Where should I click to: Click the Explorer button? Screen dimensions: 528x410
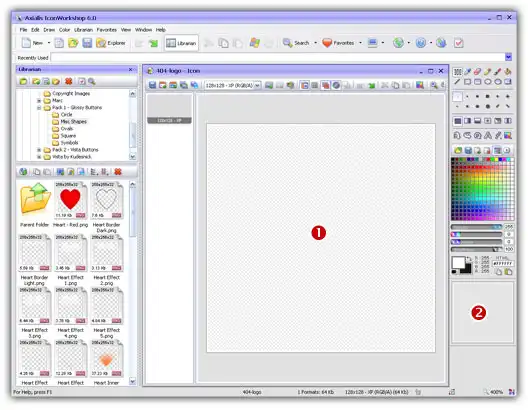[111, 43]
